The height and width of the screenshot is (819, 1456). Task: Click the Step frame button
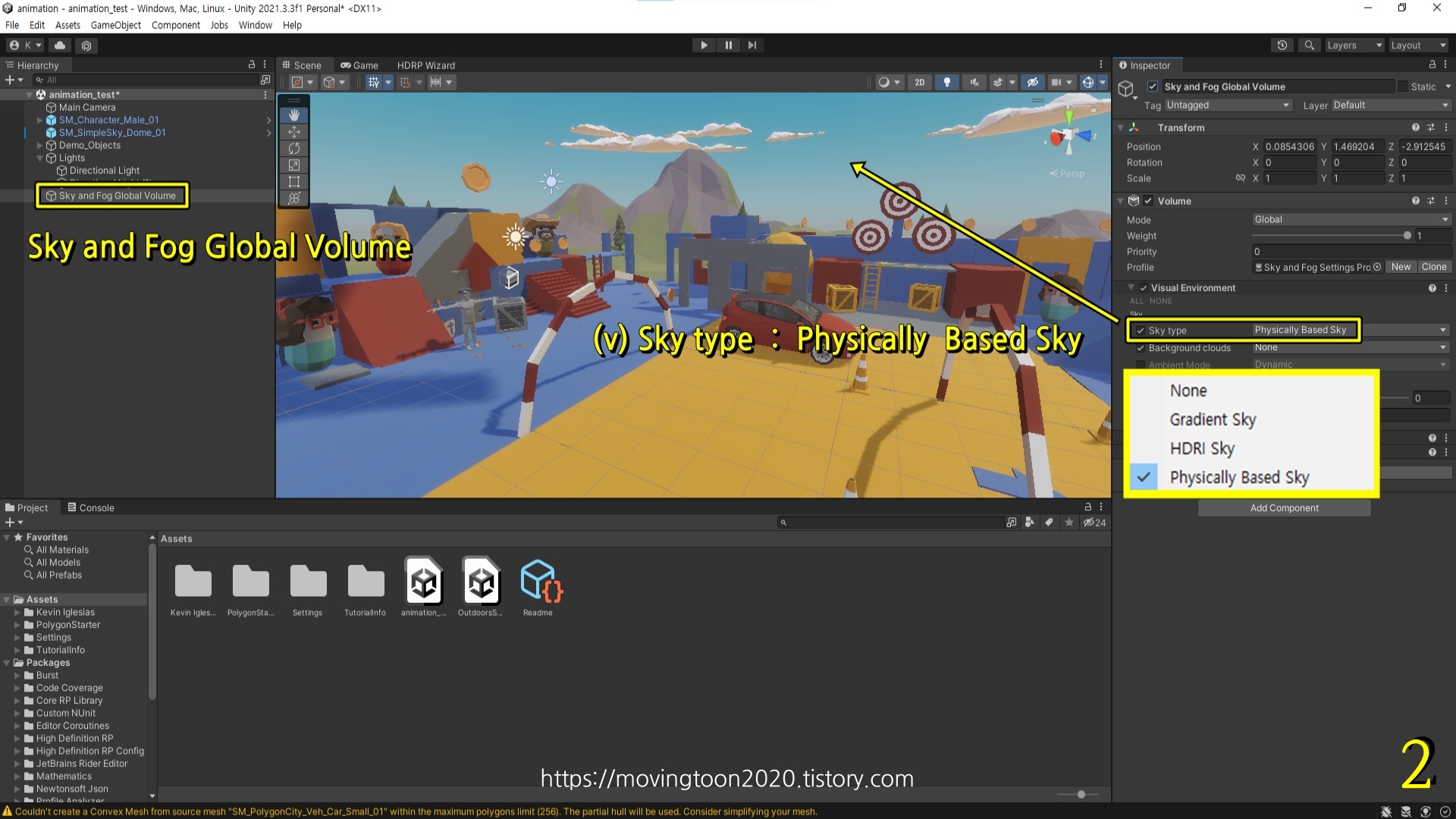click(752, 45)
